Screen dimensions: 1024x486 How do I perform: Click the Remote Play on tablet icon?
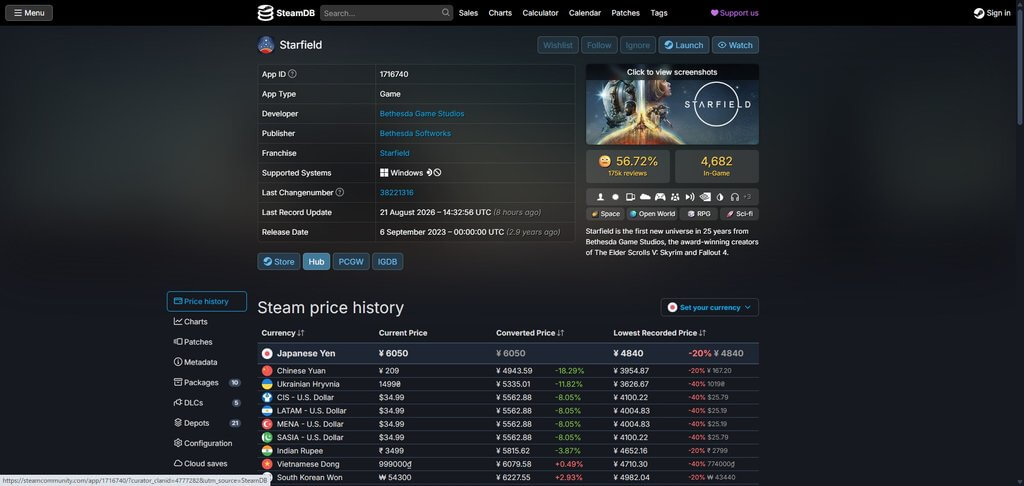630,197
